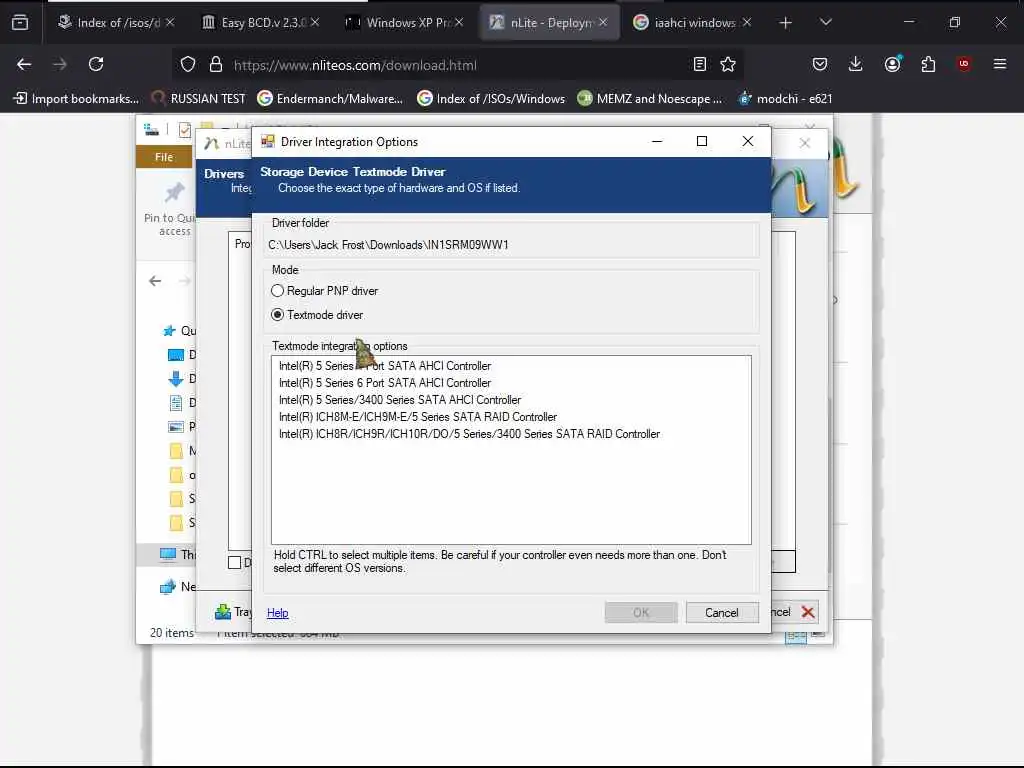Close the Driver Integration Options dialog
This screenshot has height=768, width=1024.
click(x=748, y=141)
